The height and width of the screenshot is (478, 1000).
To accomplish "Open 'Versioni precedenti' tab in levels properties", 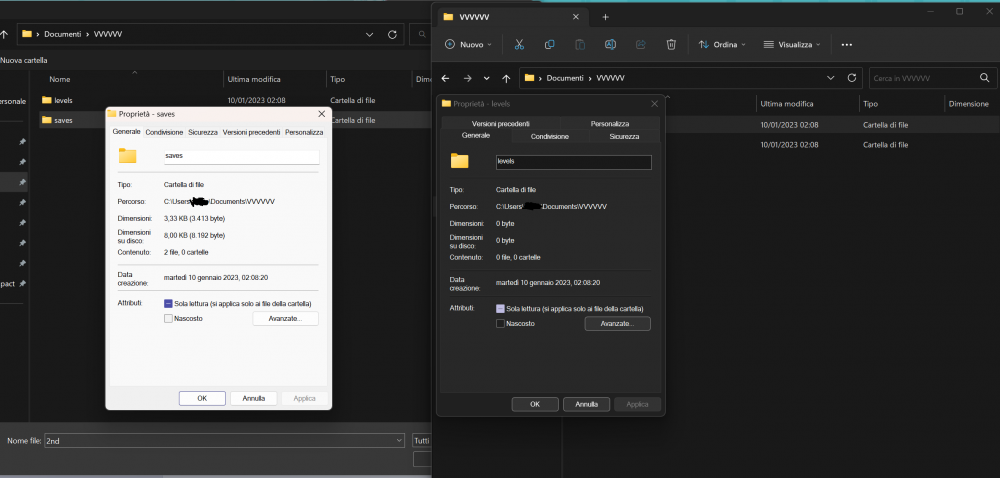I will [501, 123].
